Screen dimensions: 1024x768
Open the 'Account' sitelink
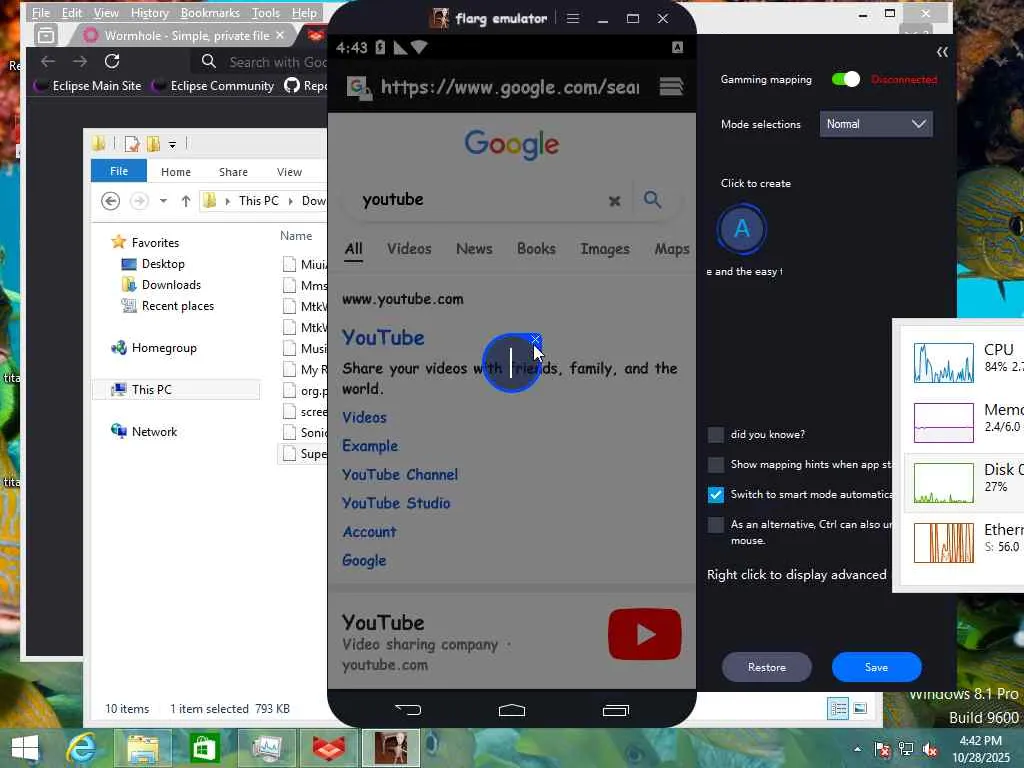point(370,532)
